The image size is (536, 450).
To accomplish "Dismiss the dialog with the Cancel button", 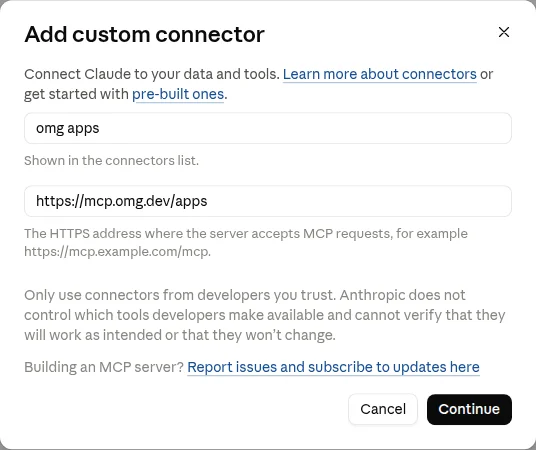I will [383, 409].
